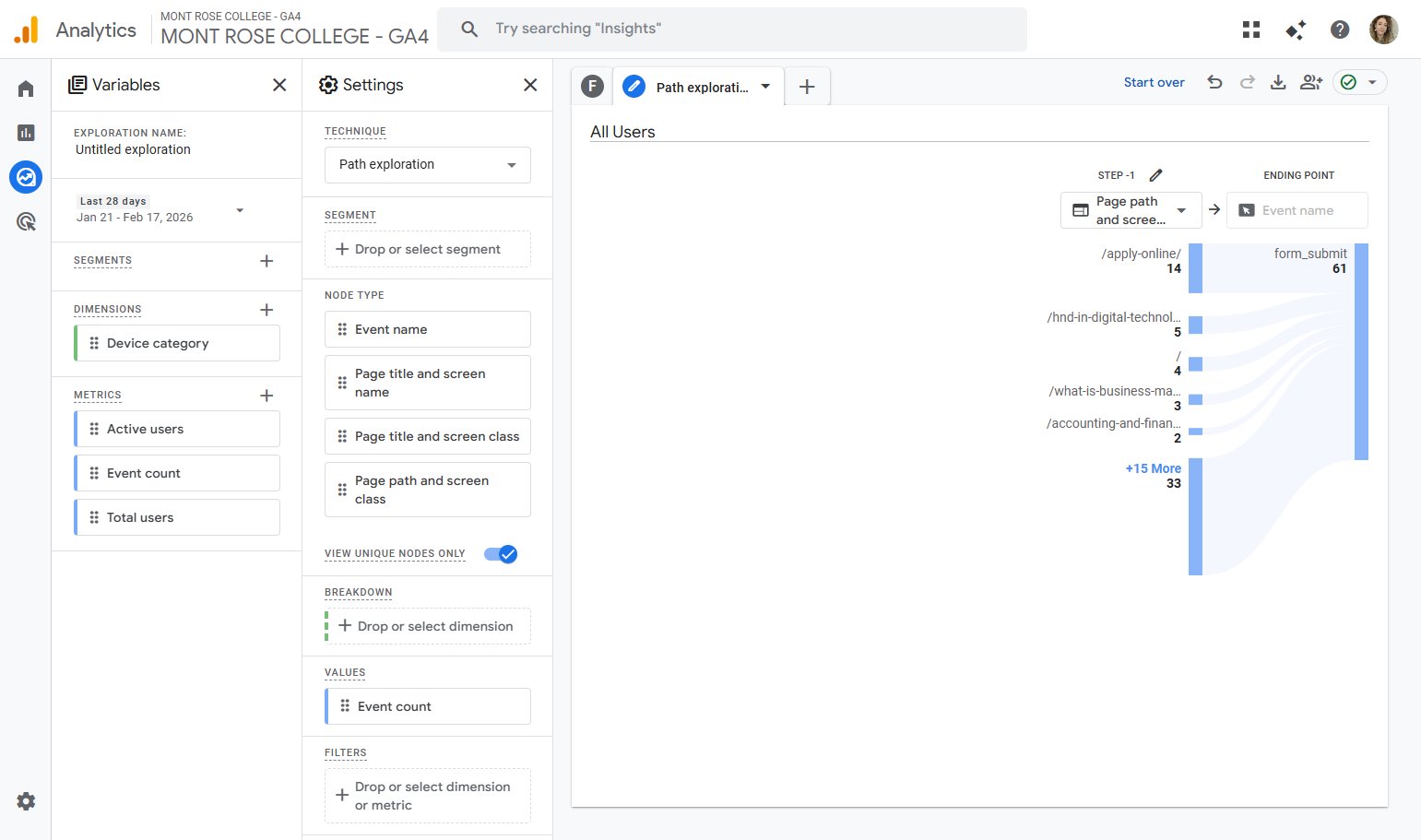Image resolution: width=1421 pixels, height=840 pixels.
Task: Add a new exploration tab
Action: click(x=807, y=87)
